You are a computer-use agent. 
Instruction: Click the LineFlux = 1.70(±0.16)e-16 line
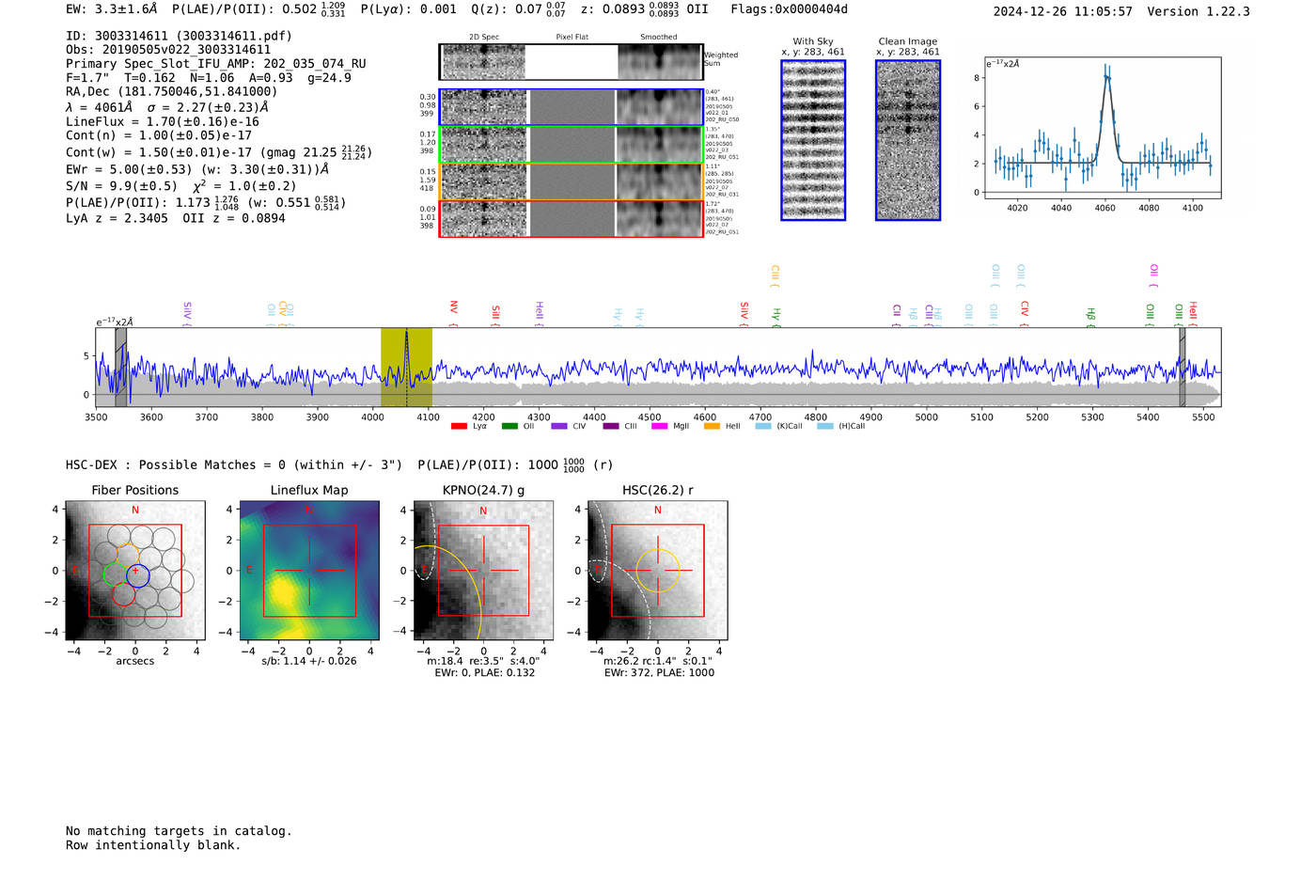click(163, 121)
